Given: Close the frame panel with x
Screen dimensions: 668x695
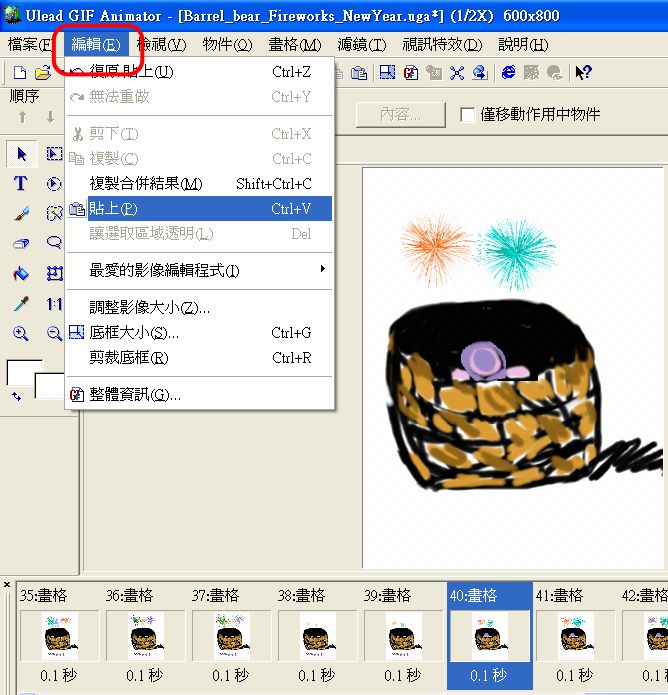Looking at the screenshot, I should click(x=7, y=585).
